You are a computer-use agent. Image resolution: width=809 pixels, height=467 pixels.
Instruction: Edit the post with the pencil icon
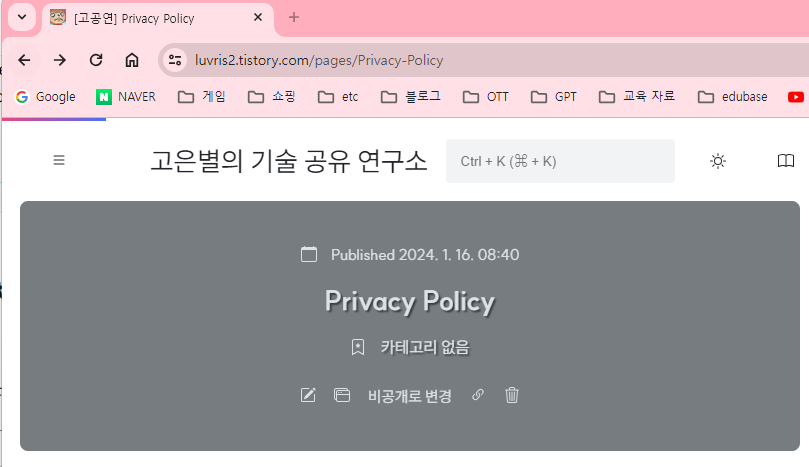308,395
